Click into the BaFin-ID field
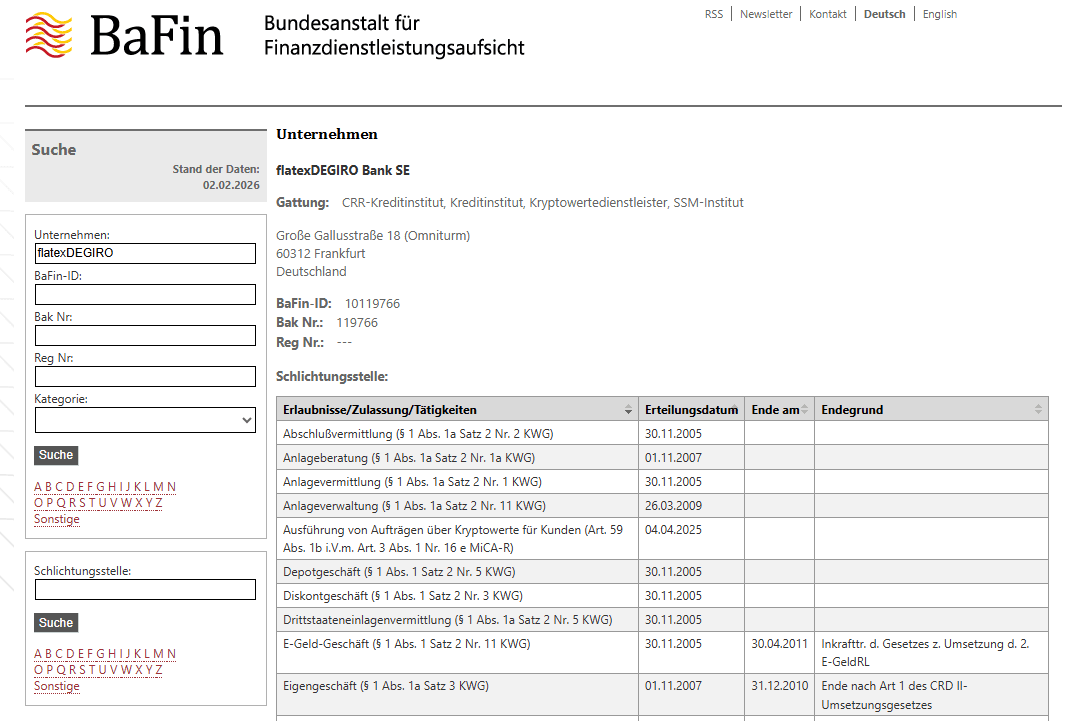The width and height of the screenshot is (1066, 721). (145, 294)
